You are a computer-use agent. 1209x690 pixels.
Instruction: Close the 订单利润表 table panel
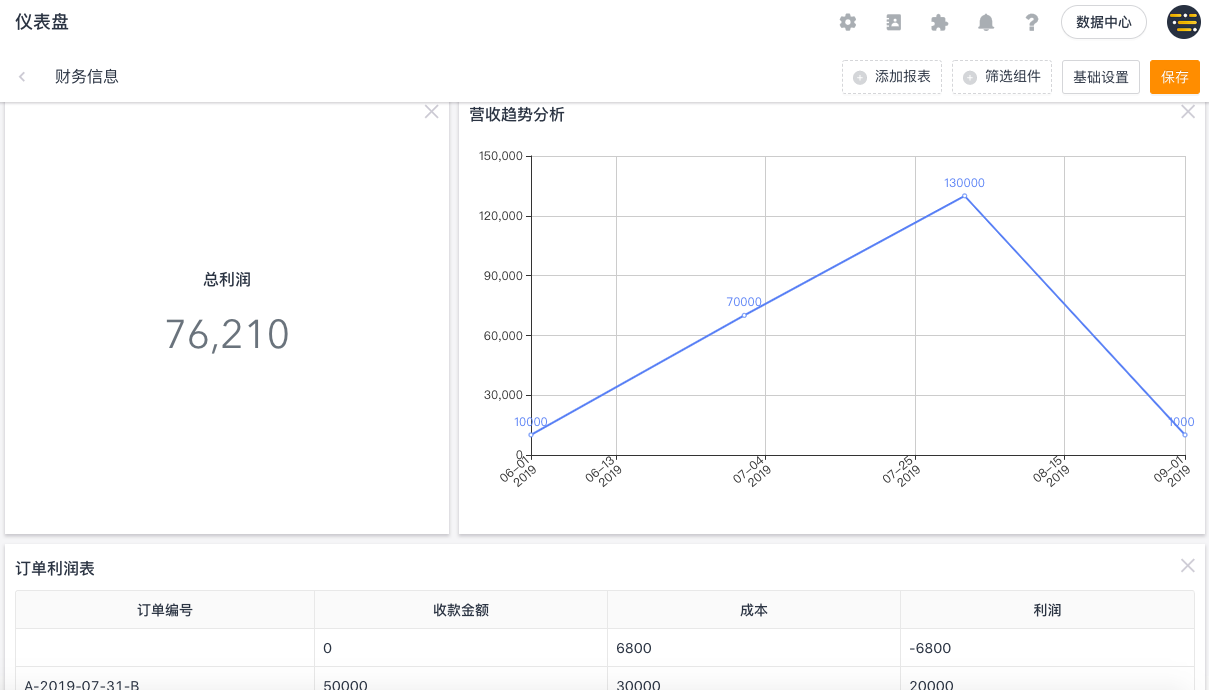click(1188, 566)
